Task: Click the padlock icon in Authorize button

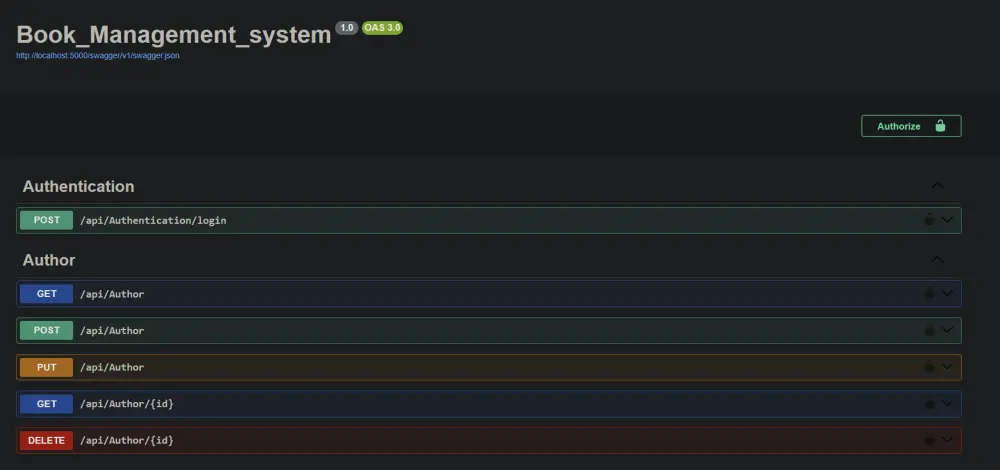Action: pyautogui.click(x=940, y=126)
